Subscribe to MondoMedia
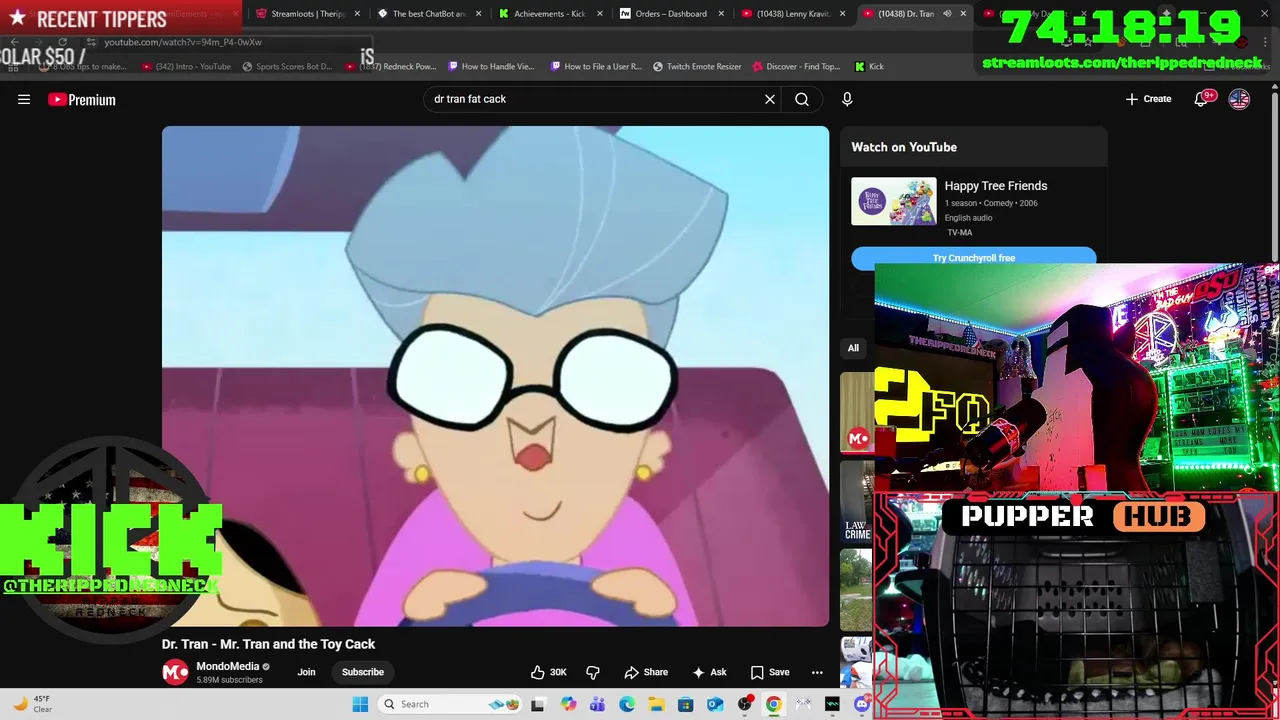This screenshot has width=1280, height=720. coord(363,672)
